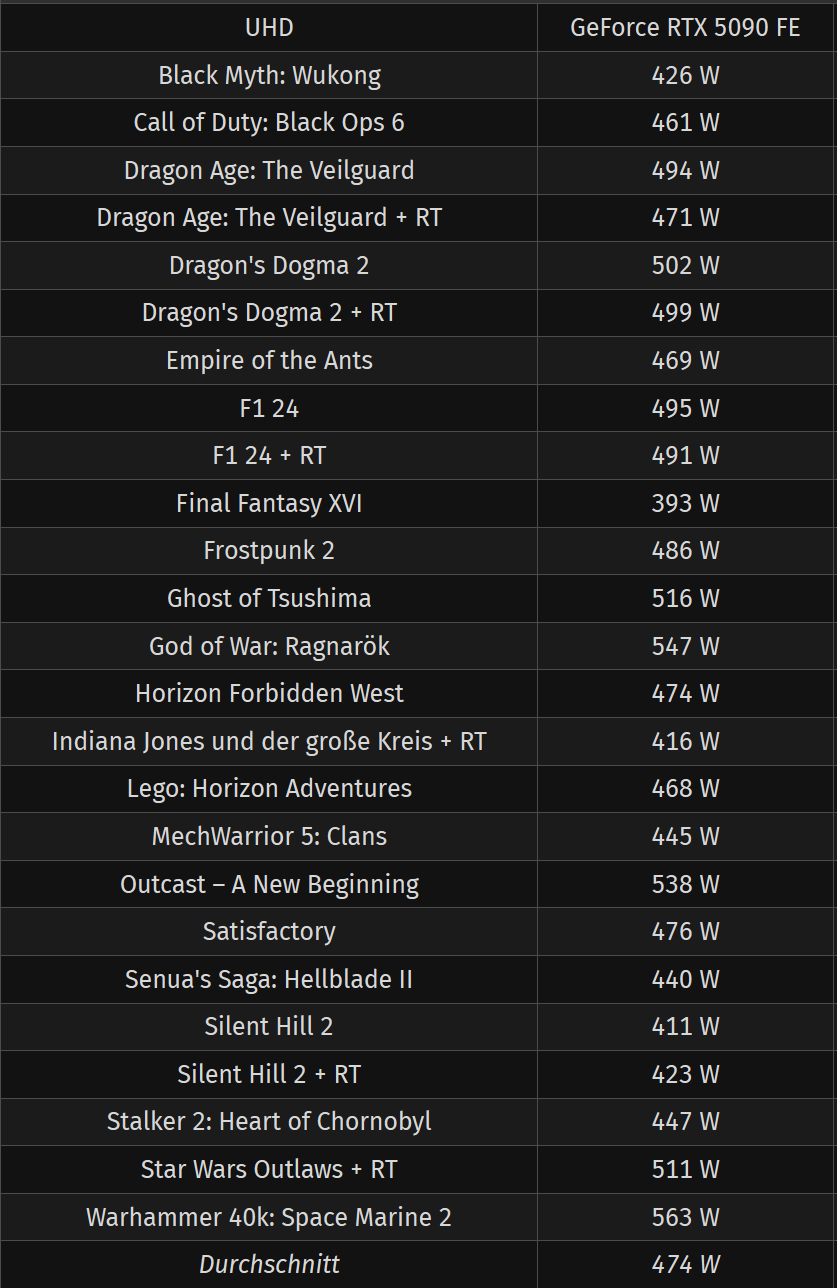Click the UHD column header

pyautogui.click(x=269, y=27)
